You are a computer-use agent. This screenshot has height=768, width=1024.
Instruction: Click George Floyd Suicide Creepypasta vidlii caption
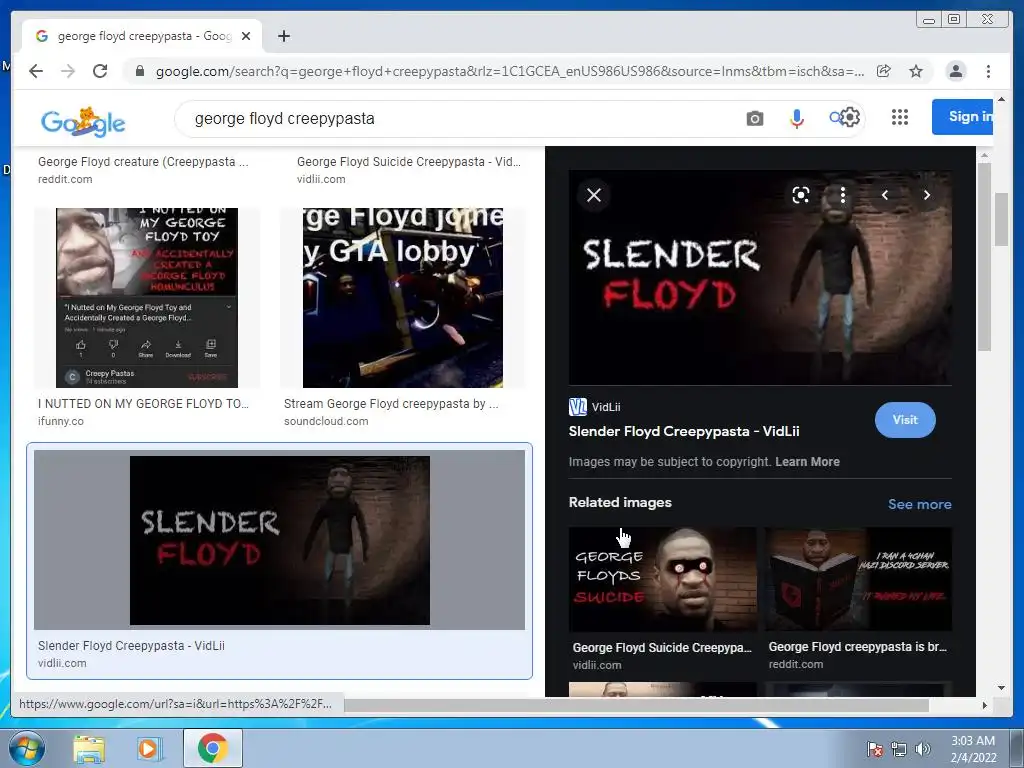point(409,162)
